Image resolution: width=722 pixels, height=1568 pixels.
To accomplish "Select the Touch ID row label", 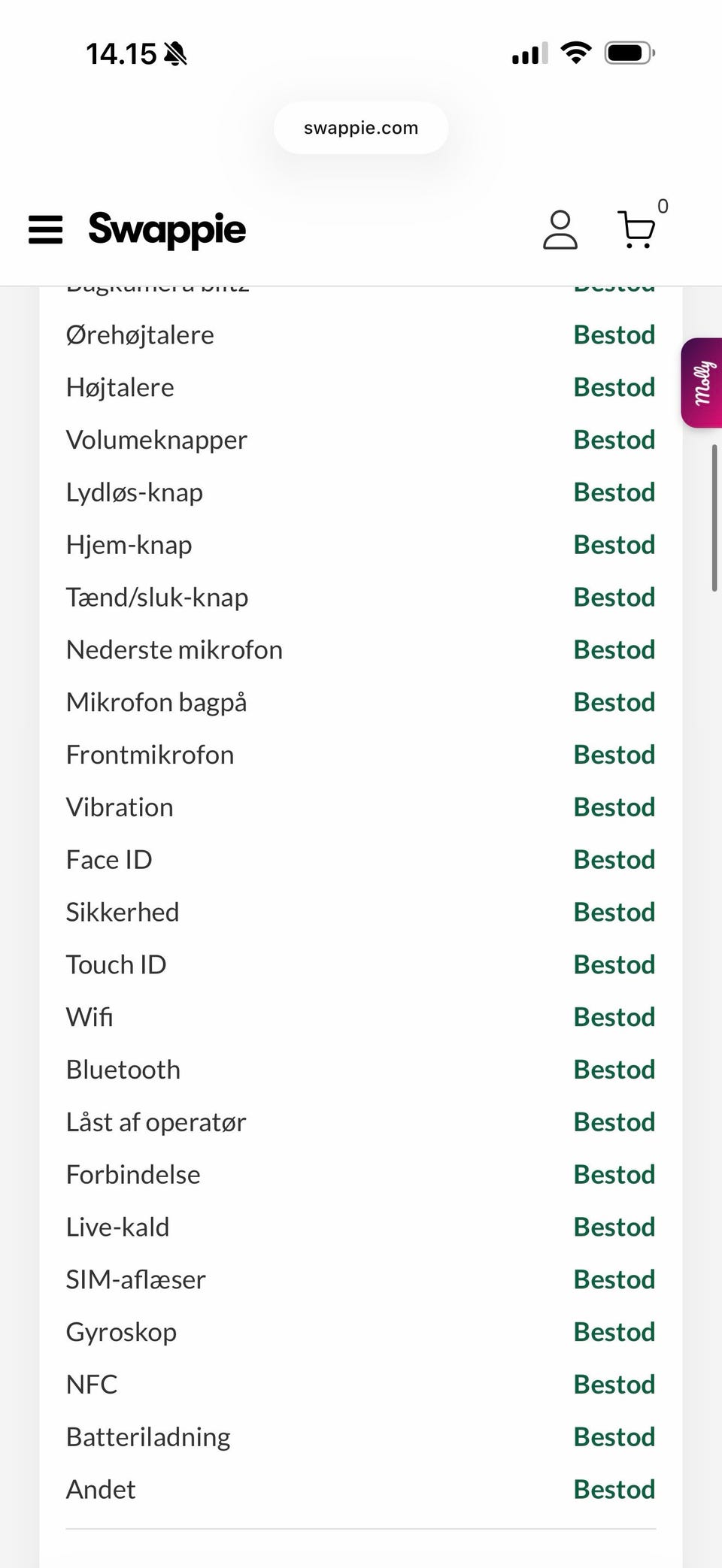I will click(116, 964).
